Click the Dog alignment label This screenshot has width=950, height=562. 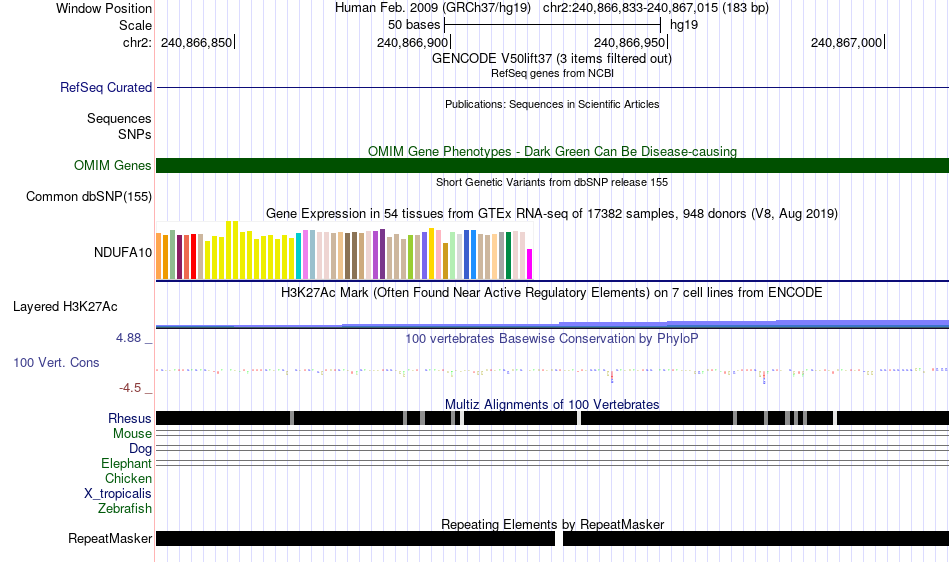(x=140, y=449)
